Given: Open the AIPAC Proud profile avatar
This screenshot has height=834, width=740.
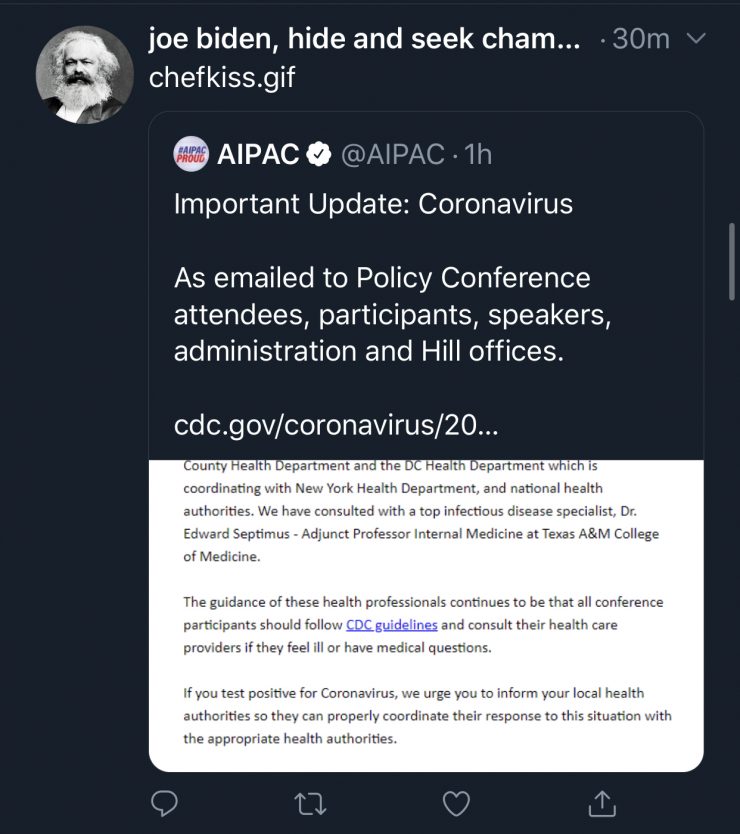Looking at the screenshot, I should coord(191,154).
